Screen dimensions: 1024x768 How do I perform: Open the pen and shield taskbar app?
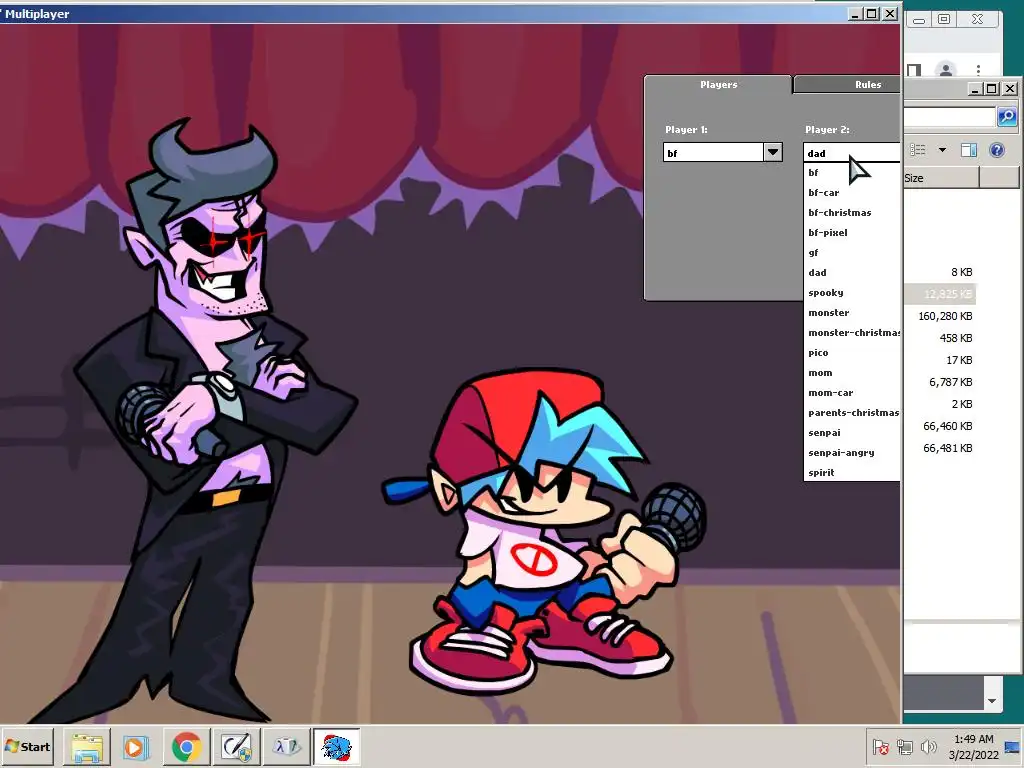(x=236, y=746)
